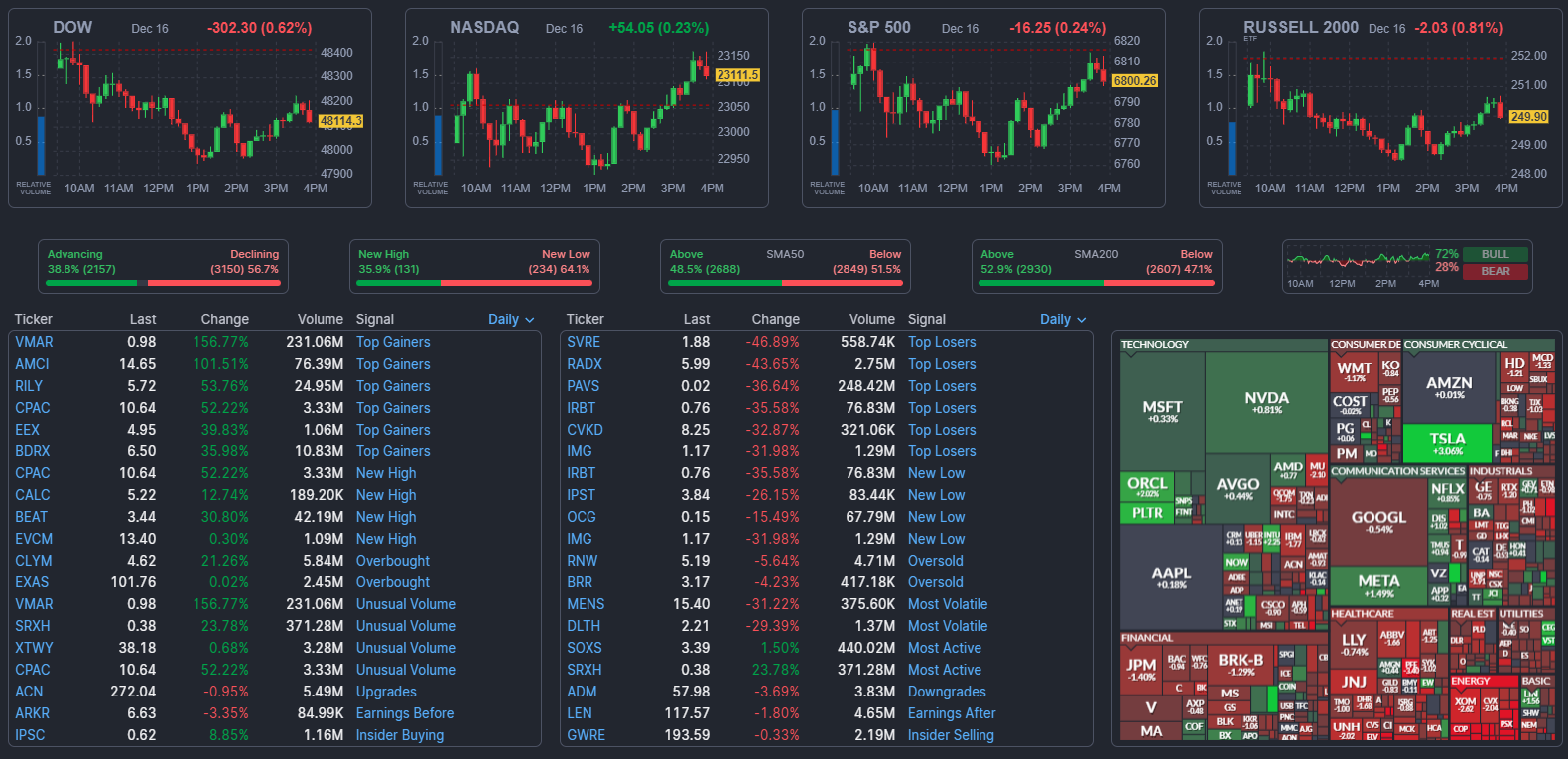Click ticker ARKR
The height and width of the screenshot is (759, 1568).
click(33, 713)
